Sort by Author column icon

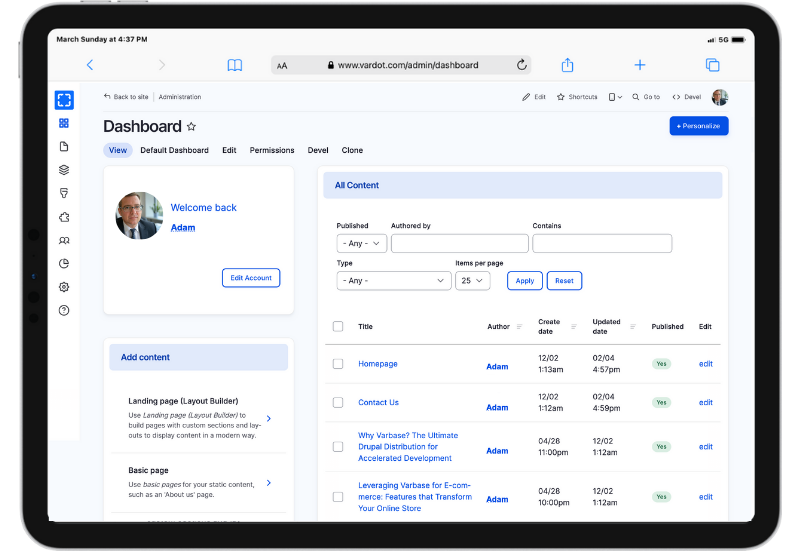tap(519, 327)
